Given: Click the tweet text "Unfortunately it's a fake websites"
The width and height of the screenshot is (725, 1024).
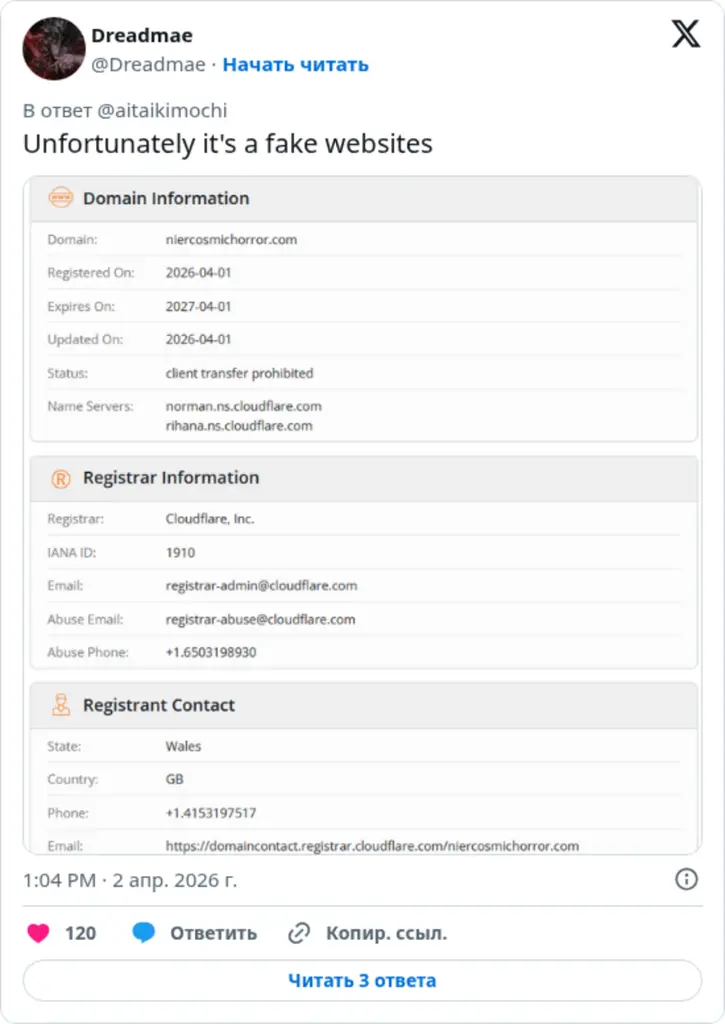Looking at the screenshot, I should 228,144.
